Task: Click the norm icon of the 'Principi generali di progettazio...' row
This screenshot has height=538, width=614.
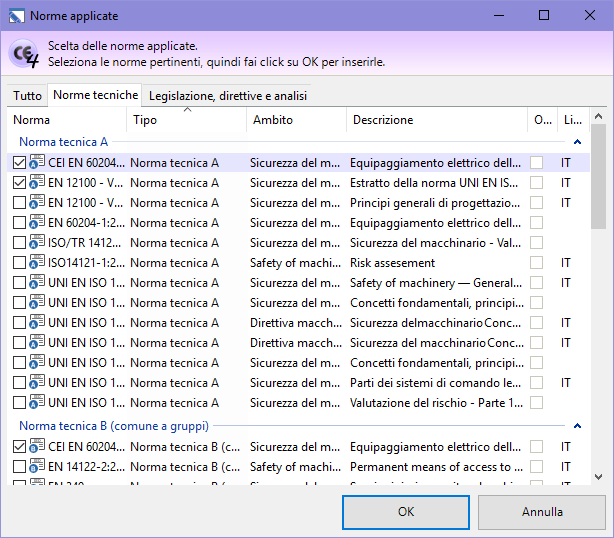Action: tap(37, 202)
